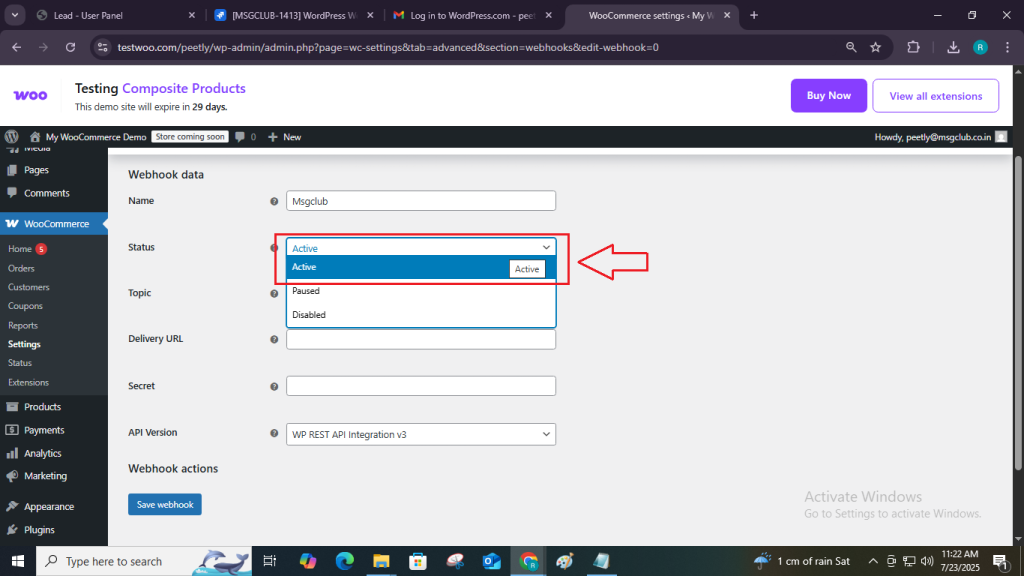Show hidden system tray icons
Viewport: 1024px width, 576px height.
(x=872, y=561)
